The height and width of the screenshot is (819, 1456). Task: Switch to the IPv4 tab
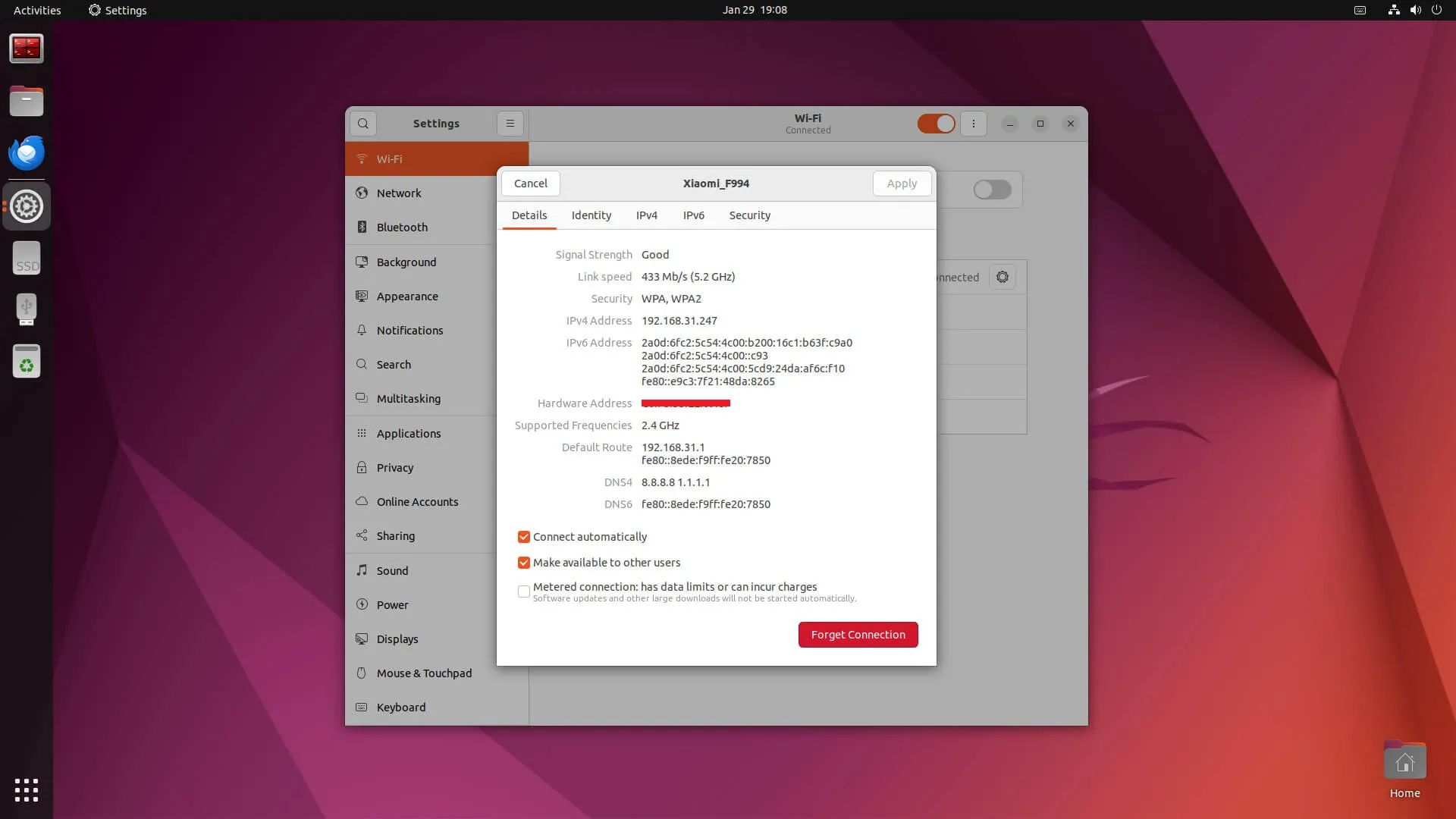pos(646,215)
